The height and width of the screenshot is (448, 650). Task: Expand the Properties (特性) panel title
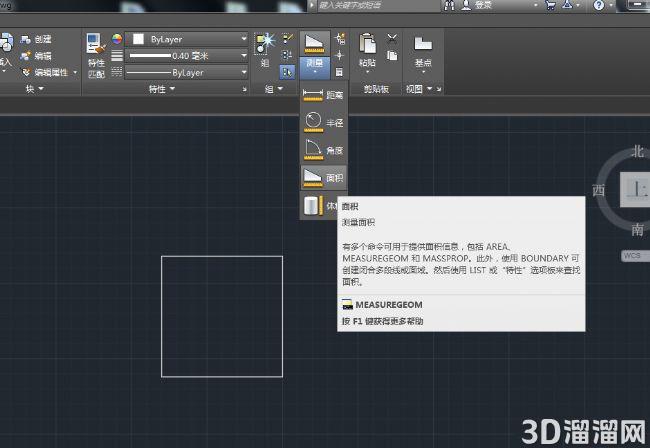click(x=162, y=89)
